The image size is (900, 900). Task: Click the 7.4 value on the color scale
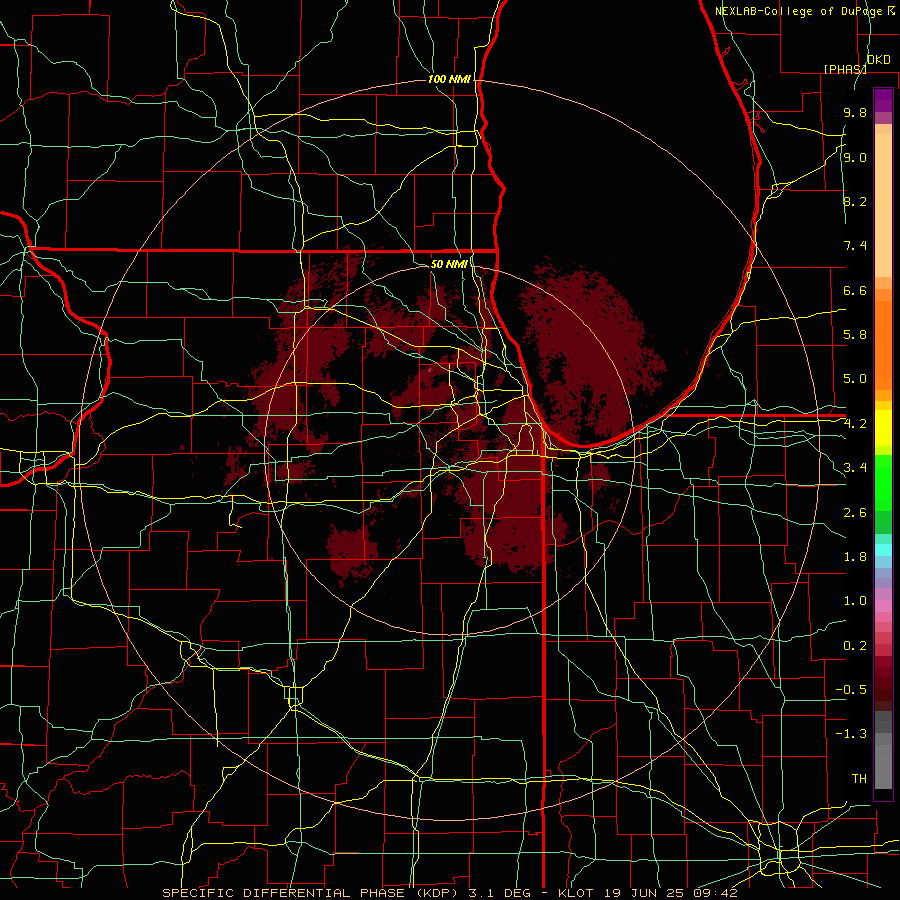855,246
